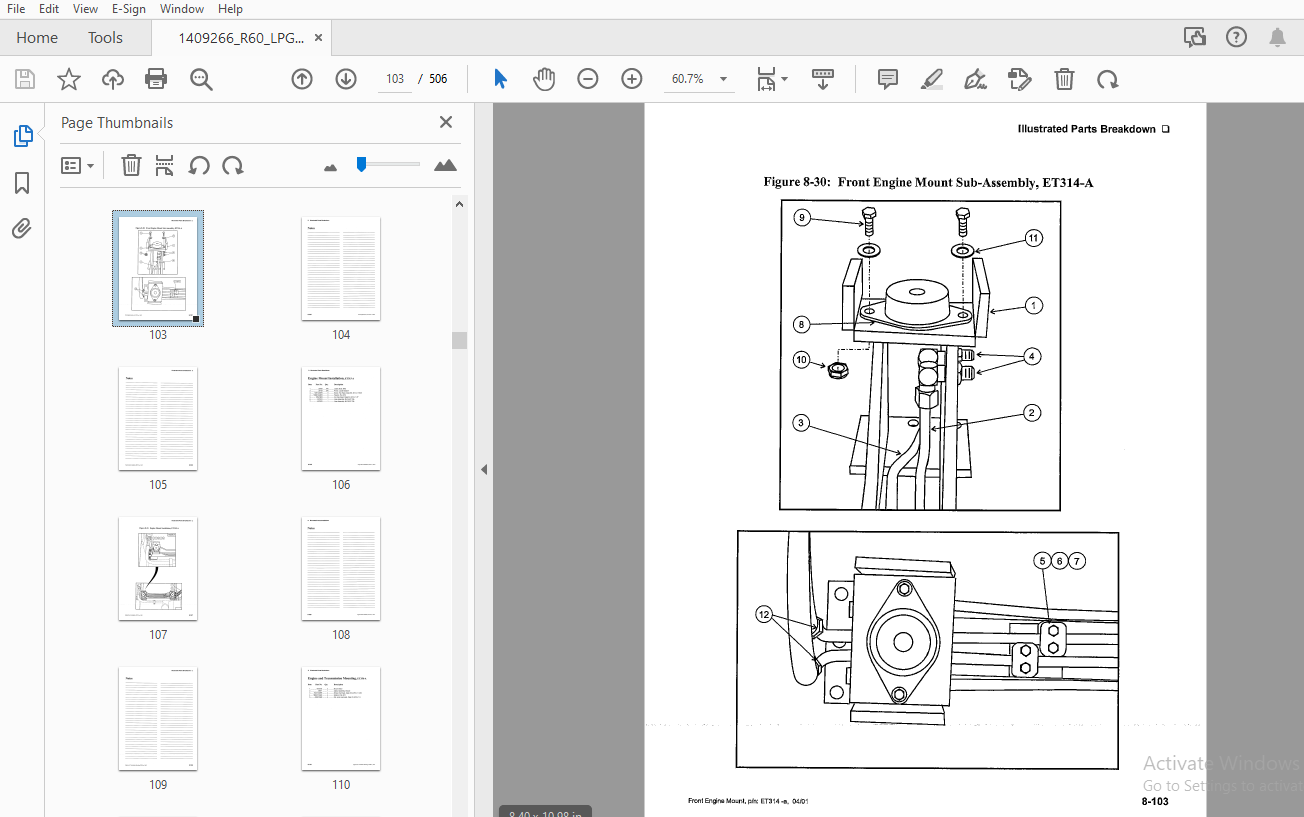Switch to the Tools tab
1304x817 pixels.
105,38
